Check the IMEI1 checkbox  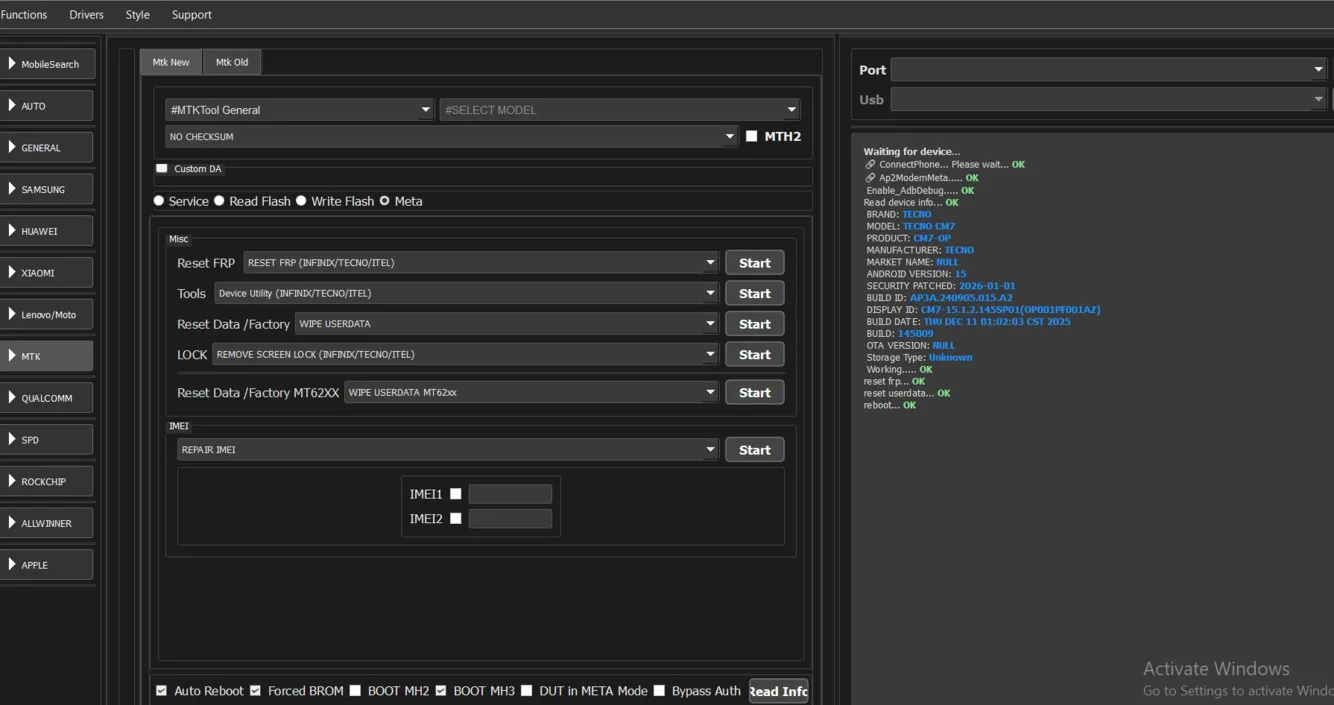456,494
